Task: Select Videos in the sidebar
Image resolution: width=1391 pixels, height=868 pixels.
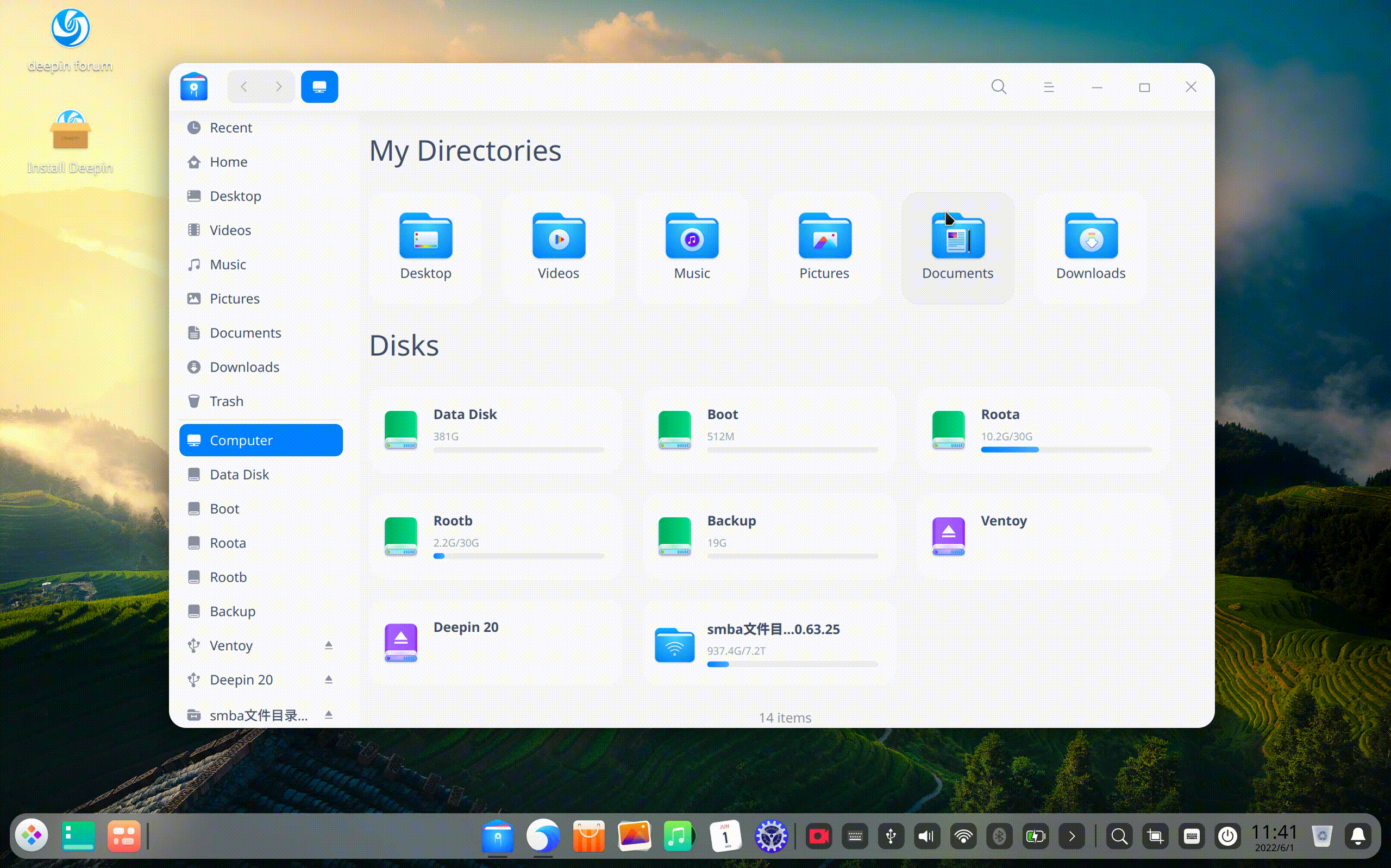Action: 261,230
